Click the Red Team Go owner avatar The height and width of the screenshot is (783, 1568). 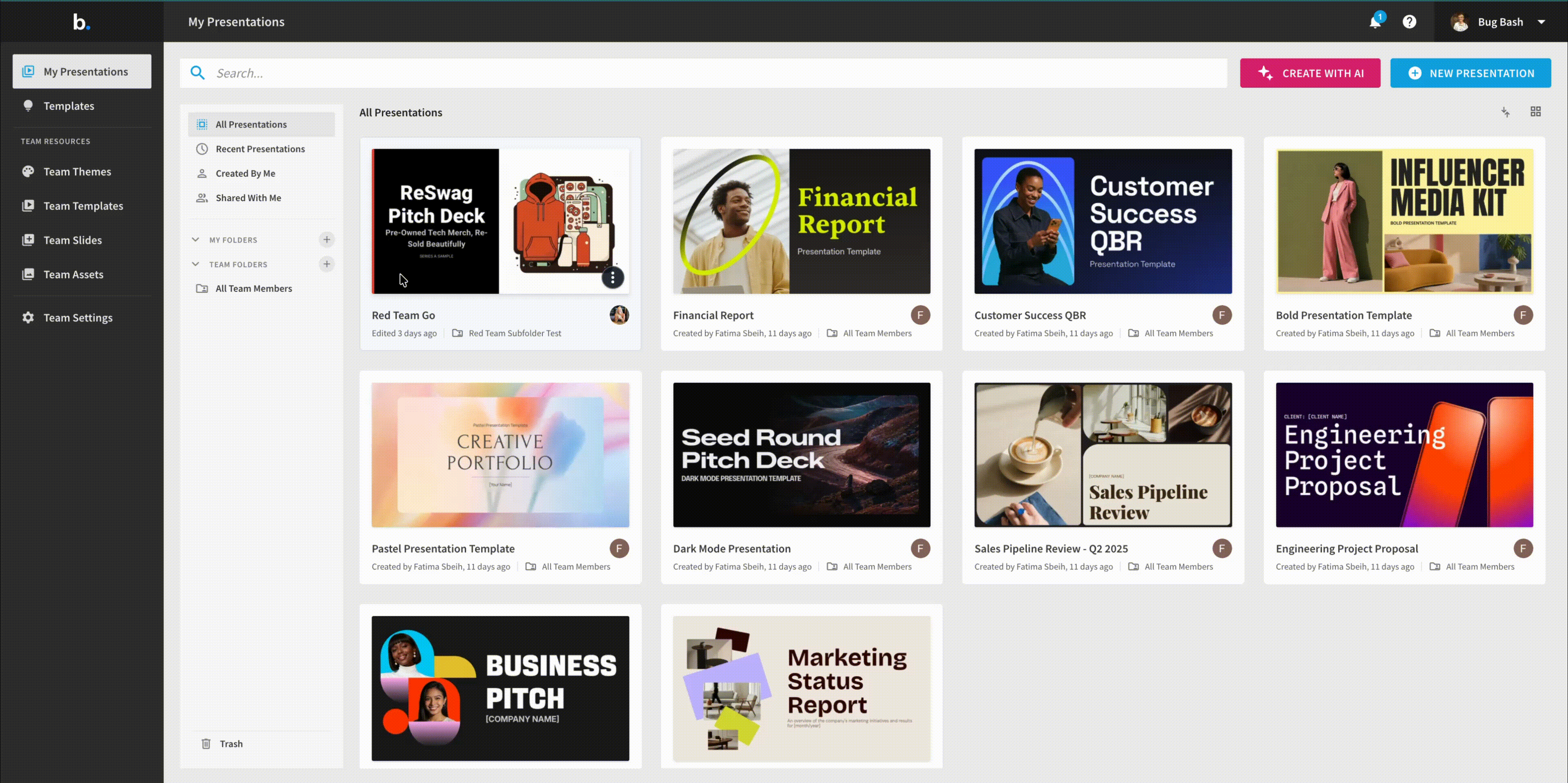click(x=620, y=315)
